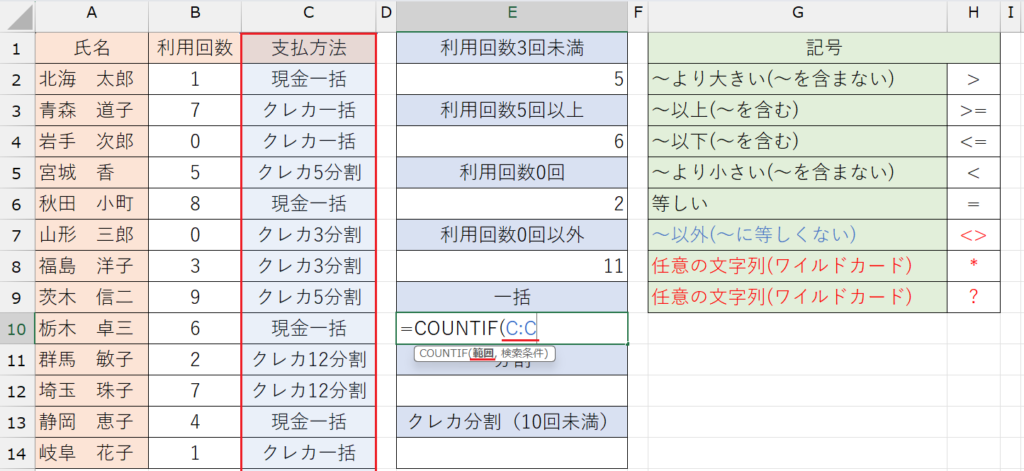Select cell 静岡 恵子

pos(91,422)
